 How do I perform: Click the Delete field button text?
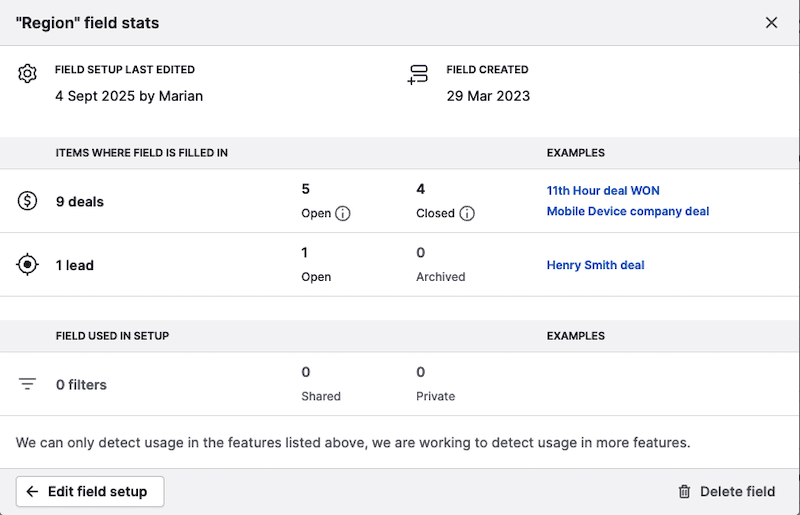tap(737, 491)
